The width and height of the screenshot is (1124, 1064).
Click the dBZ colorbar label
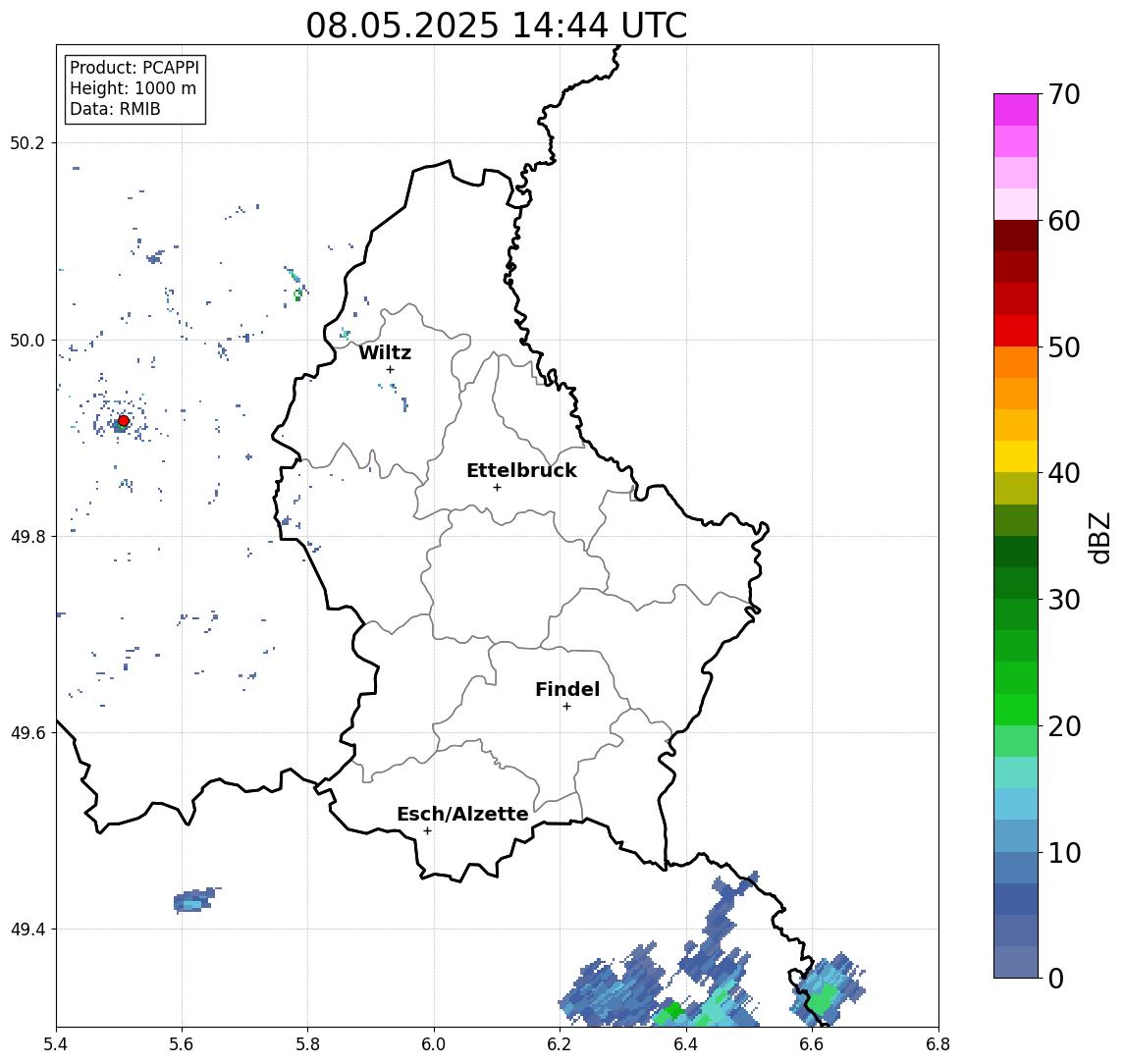(x=1098, y=536)
